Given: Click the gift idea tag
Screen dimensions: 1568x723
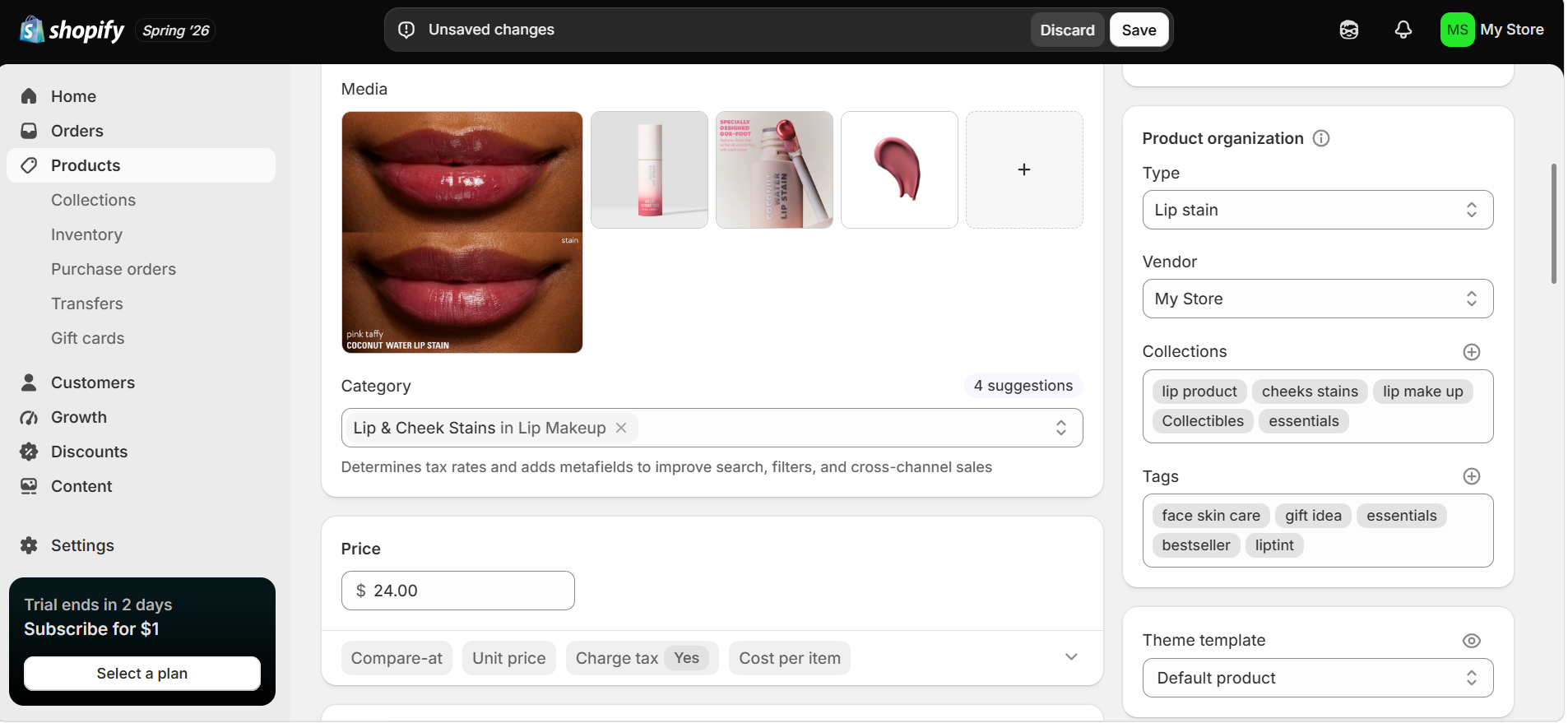Looking at the screenshot, I should [1313, 516].
